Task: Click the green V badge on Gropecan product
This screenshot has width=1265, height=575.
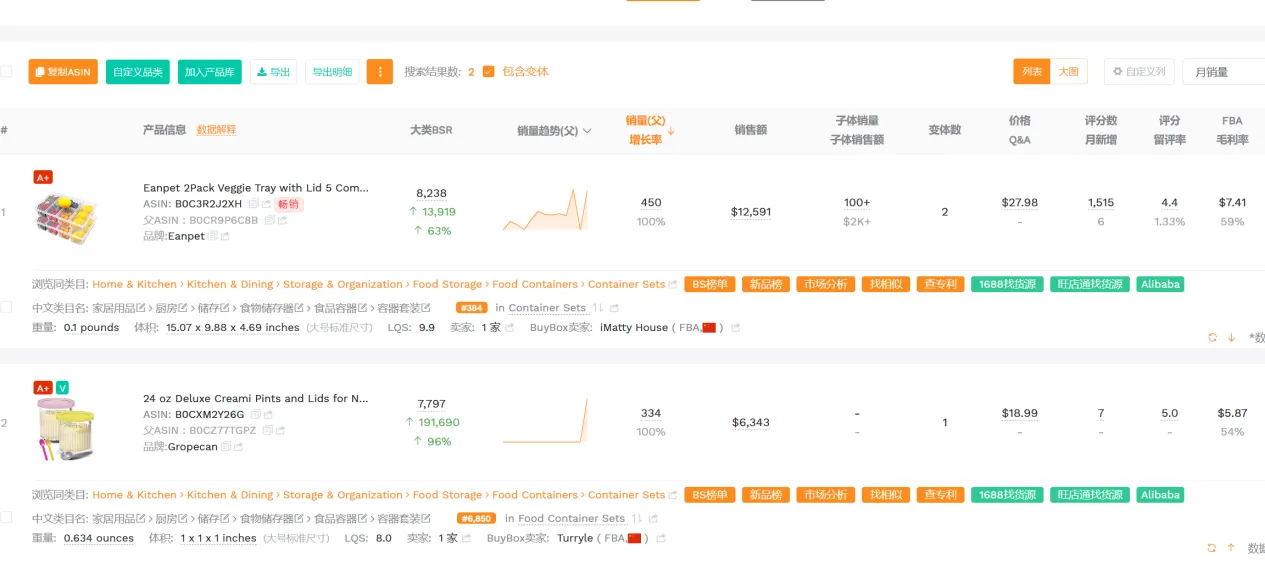Action: [x=62, y=388]
